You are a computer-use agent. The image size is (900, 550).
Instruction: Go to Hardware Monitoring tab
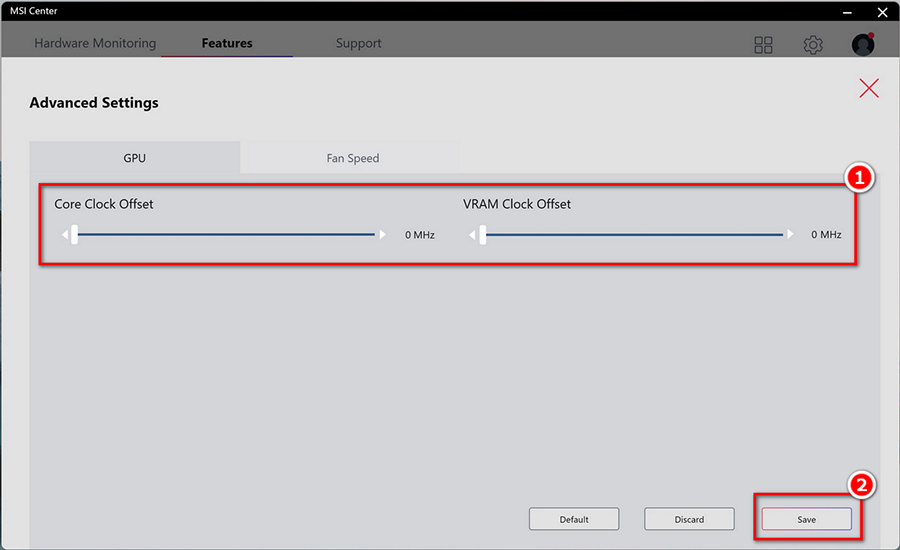95,43
